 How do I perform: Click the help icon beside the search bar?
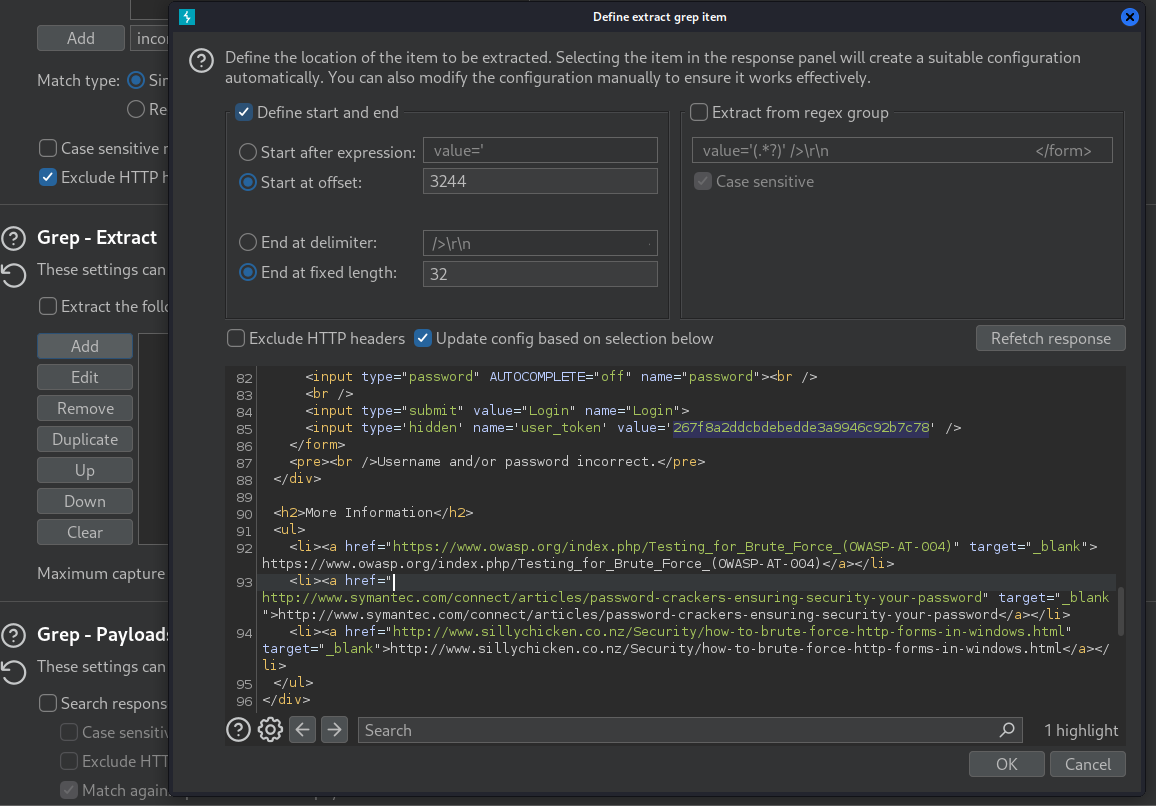click(x=238, y=730)
